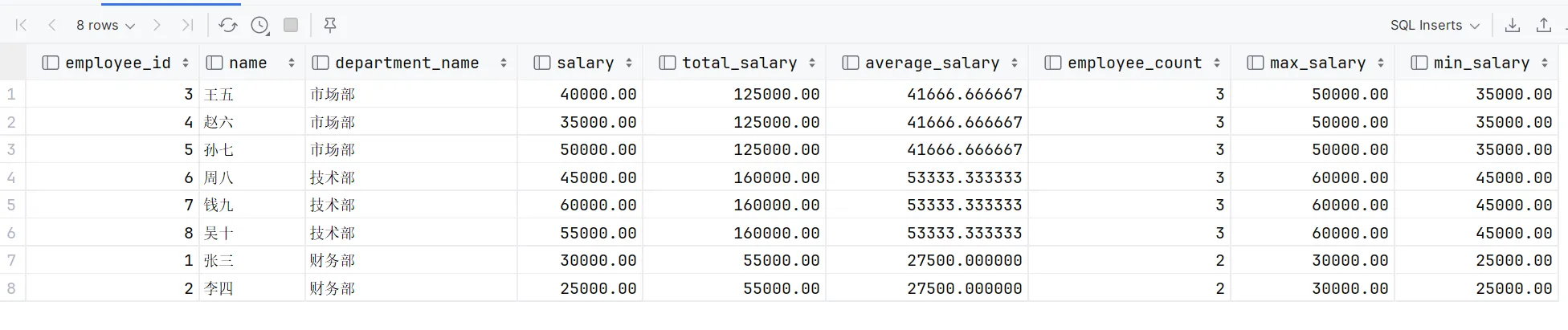
Task: Open the SQL Inserts extractor dropdown
Action: (x=1435, y=26)
